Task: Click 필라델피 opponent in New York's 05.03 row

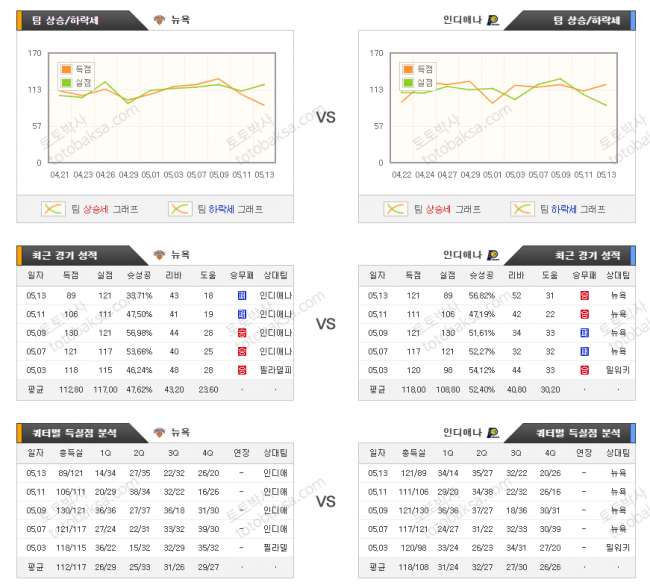Action: click(274, 370)
